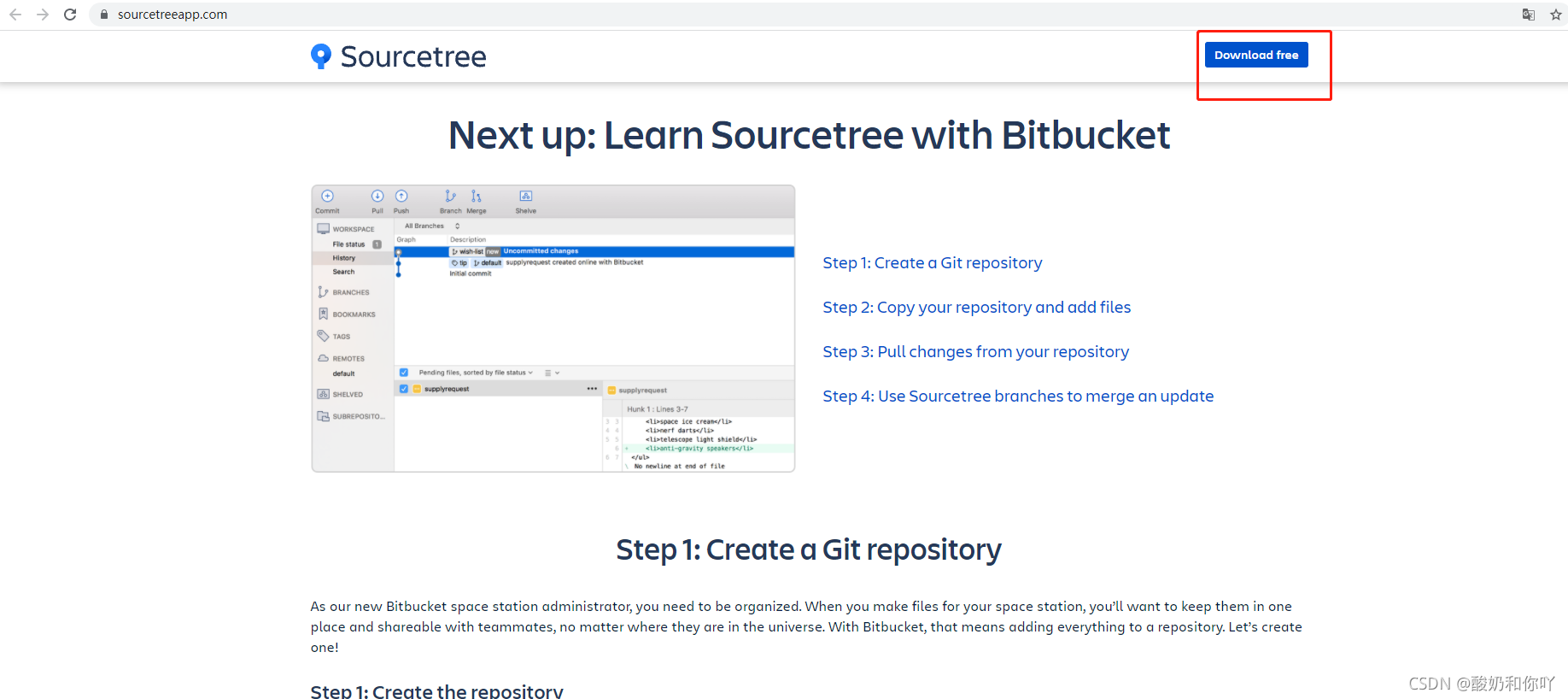Click the three-dots menu on supplyrequest row
The height and width of the screenshot is (699, 1568).
(592, 389)
